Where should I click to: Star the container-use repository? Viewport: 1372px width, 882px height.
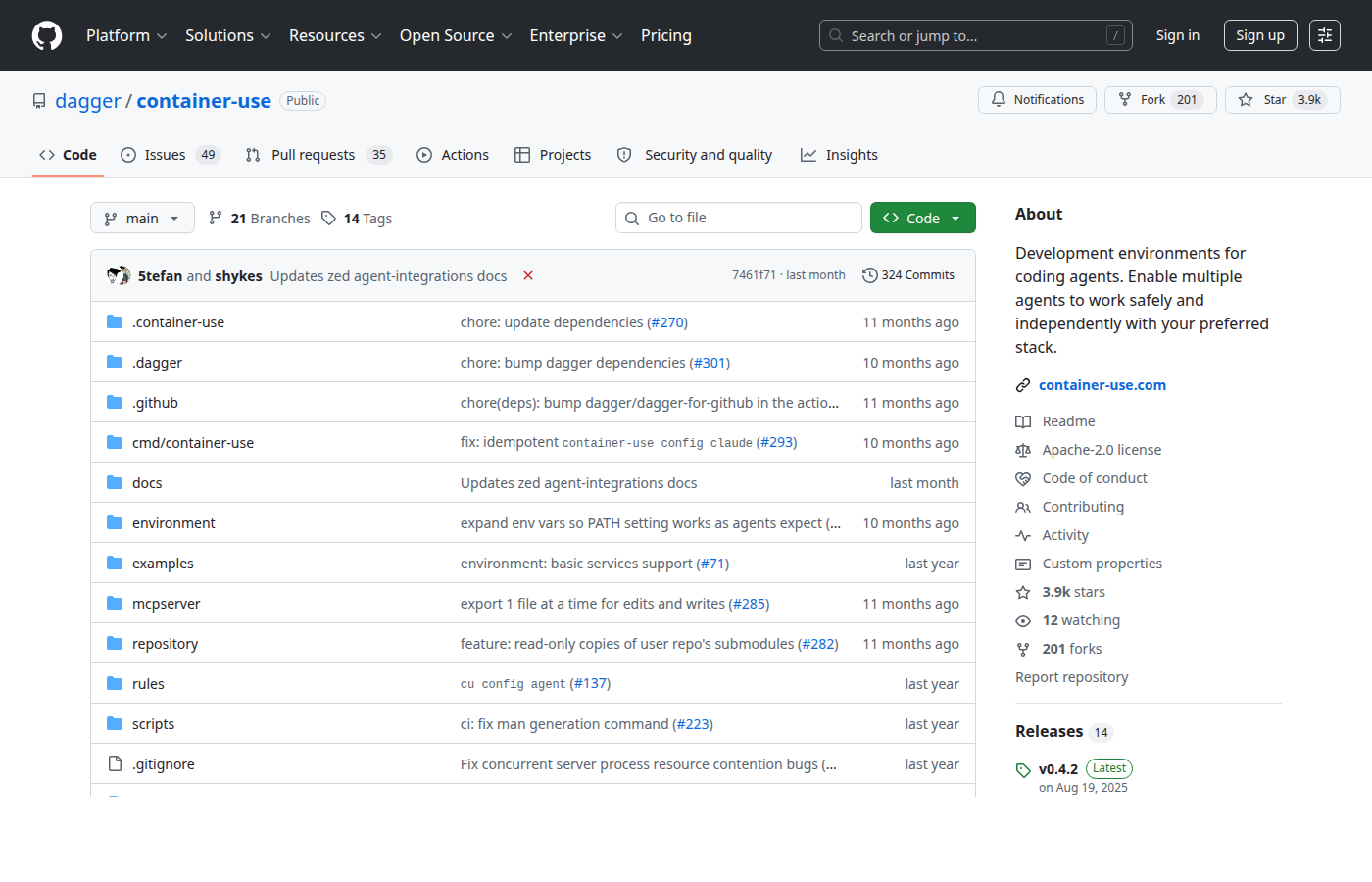1282,100
